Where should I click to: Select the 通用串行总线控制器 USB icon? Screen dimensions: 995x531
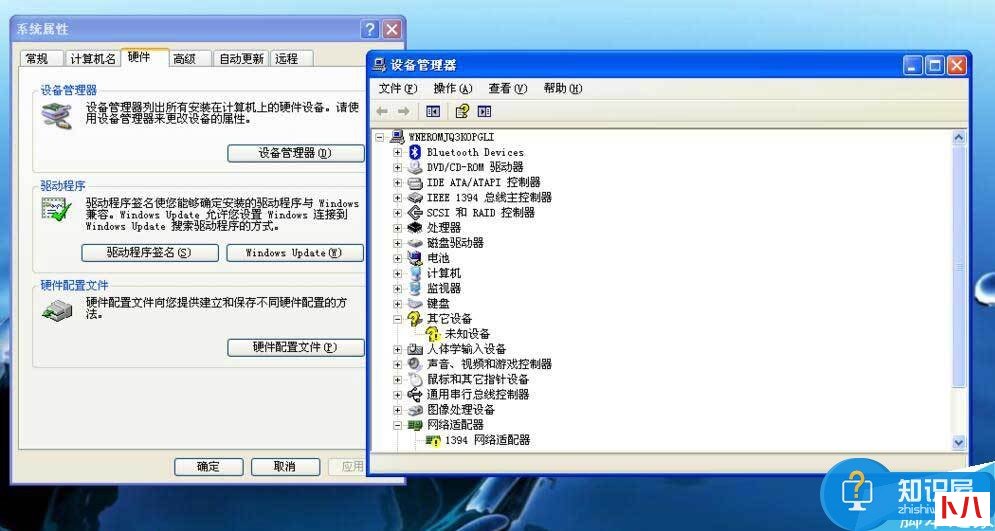(x=415, y=395)
